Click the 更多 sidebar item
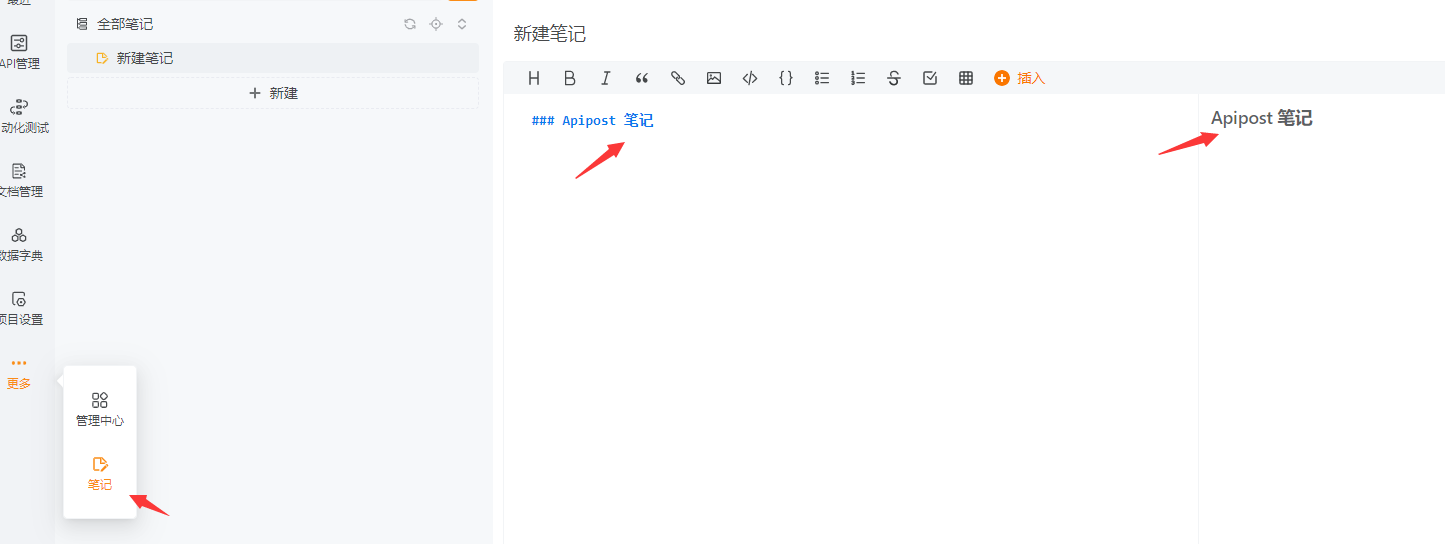Screen dimensions: 1445x544 point(19,374)
